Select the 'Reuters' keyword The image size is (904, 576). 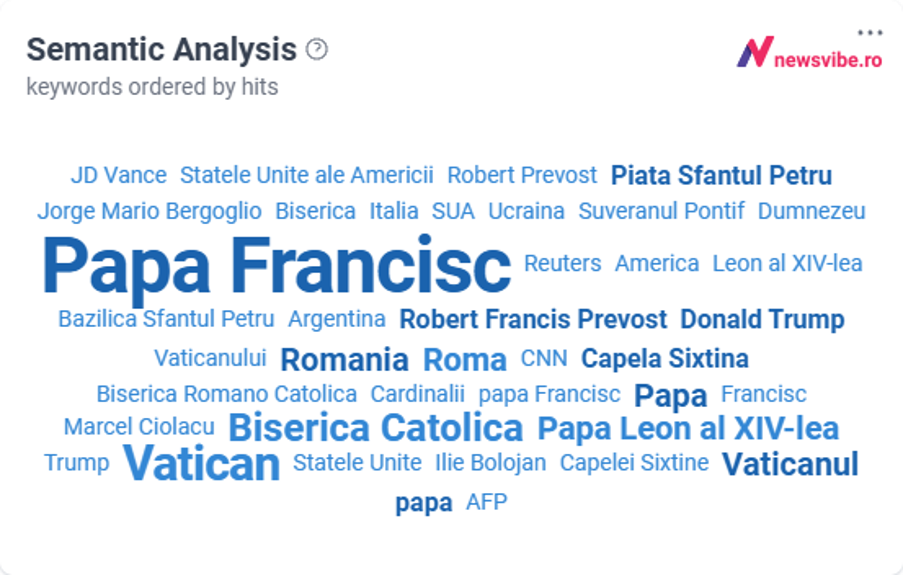[x=563, y=263]
